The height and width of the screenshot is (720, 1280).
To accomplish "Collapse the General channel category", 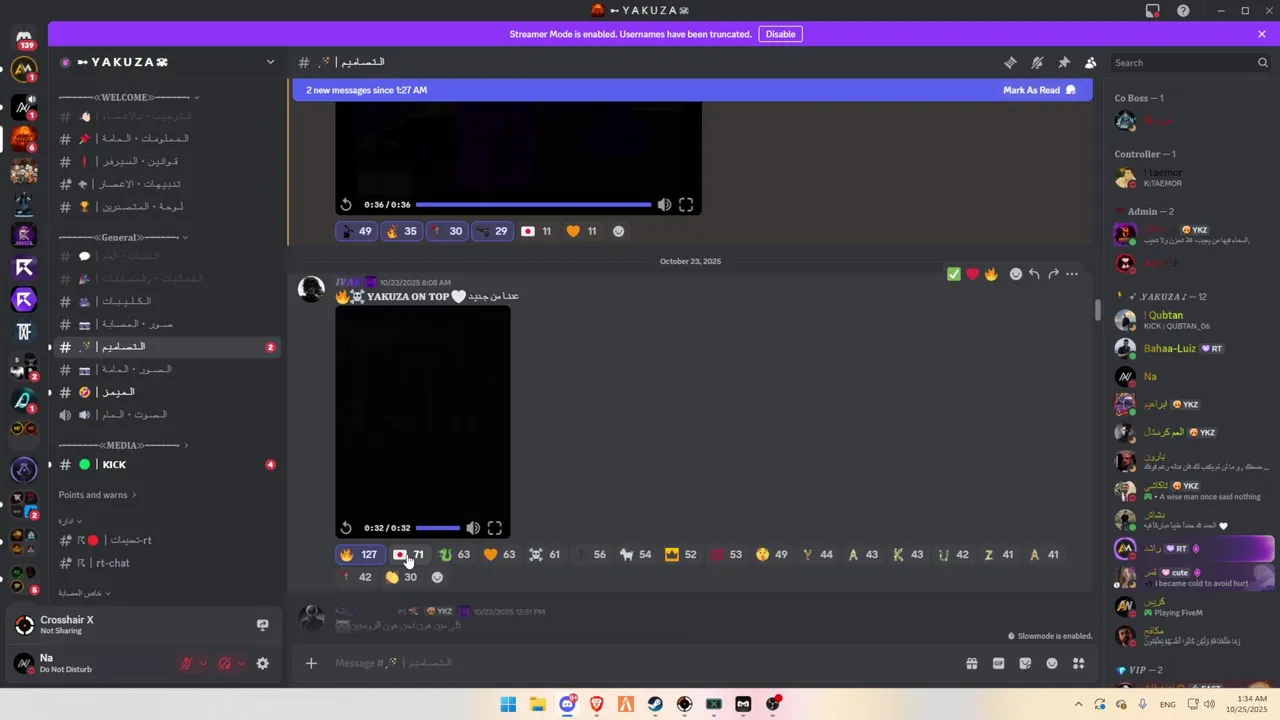I will [x=123, y=237].
